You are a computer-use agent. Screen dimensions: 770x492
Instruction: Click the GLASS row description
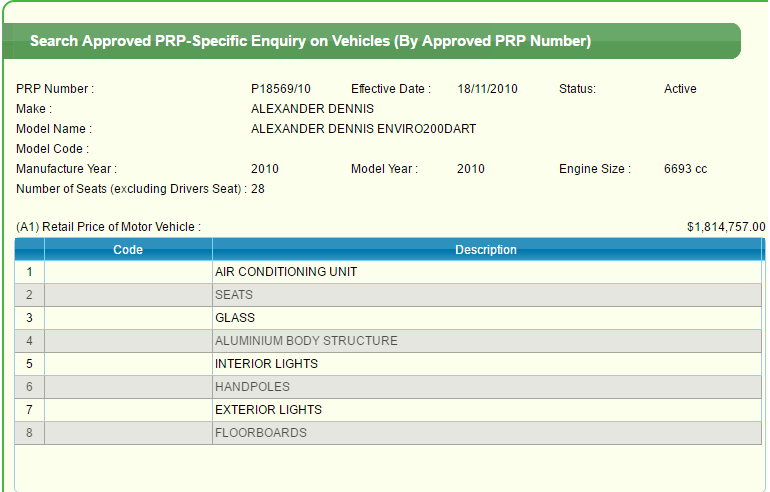235,318
